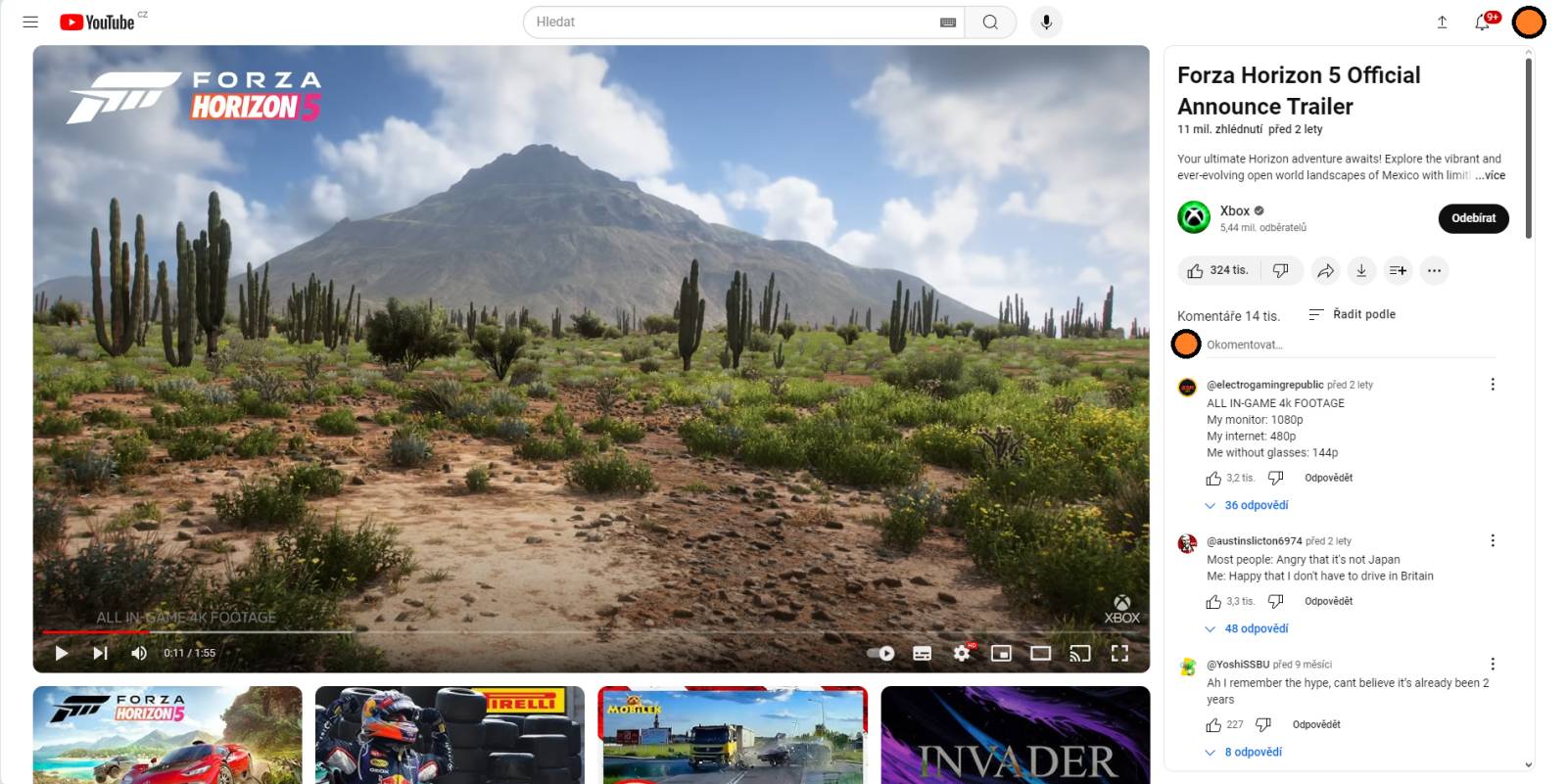Play the video
Screen dimensions: 1567x784
point(61,653)
